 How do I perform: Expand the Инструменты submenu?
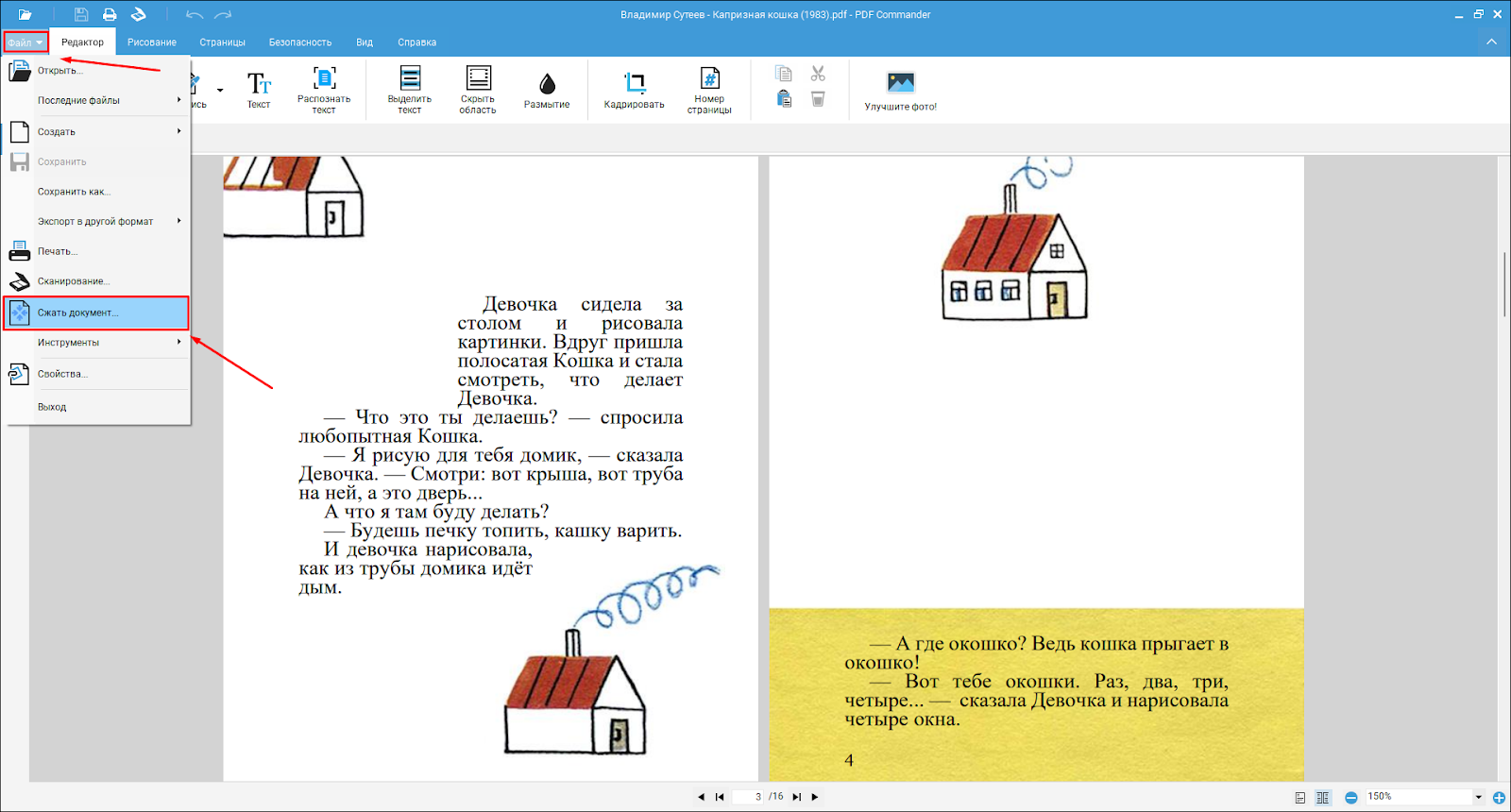pyautogui.click(x=97, y=343)
